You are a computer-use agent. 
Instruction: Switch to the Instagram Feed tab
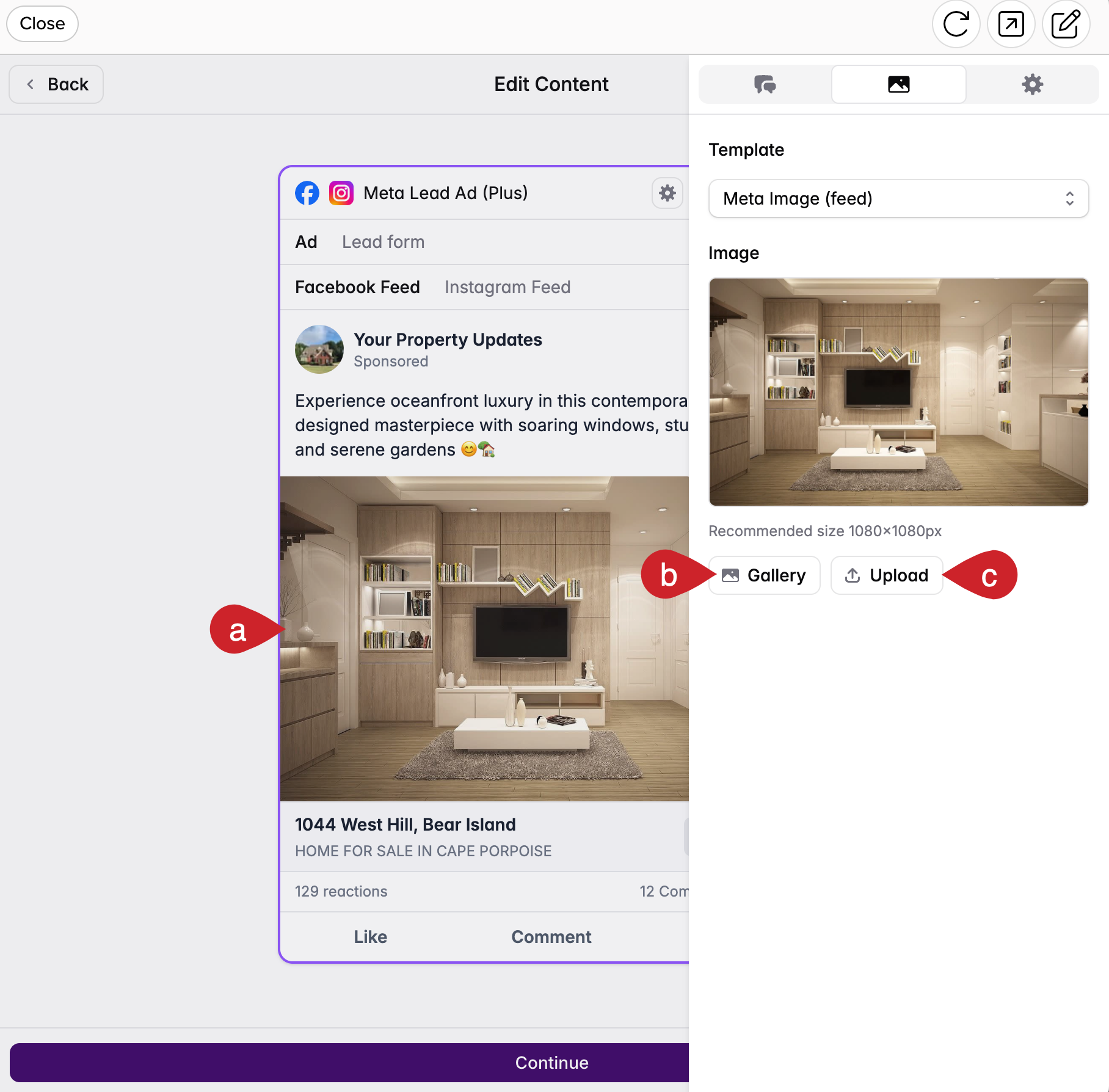[507, 287]
